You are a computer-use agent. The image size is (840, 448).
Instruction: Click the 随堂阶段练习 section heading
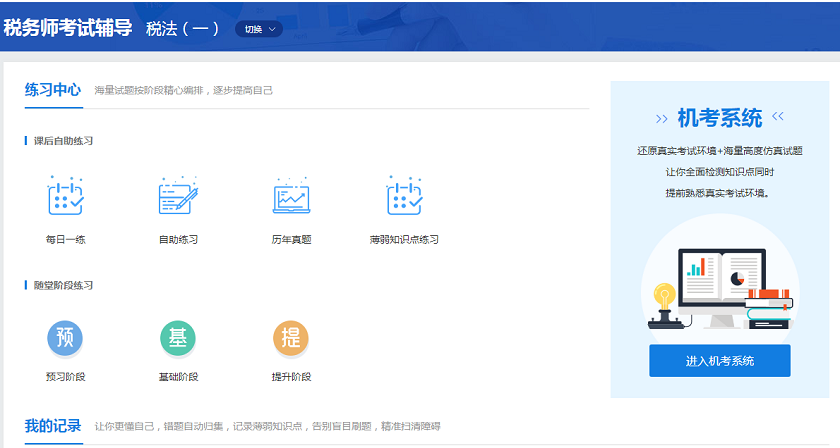(63, 285)
